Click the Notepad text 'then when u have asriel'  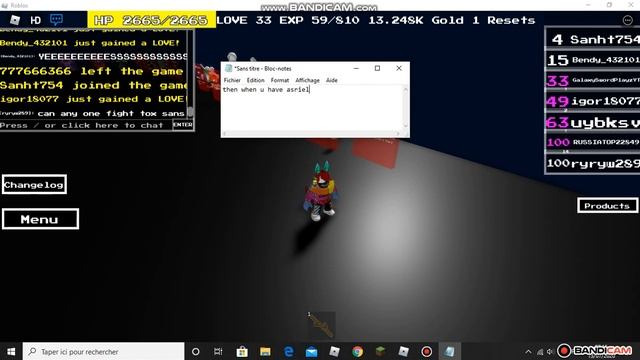click(266, 89)
